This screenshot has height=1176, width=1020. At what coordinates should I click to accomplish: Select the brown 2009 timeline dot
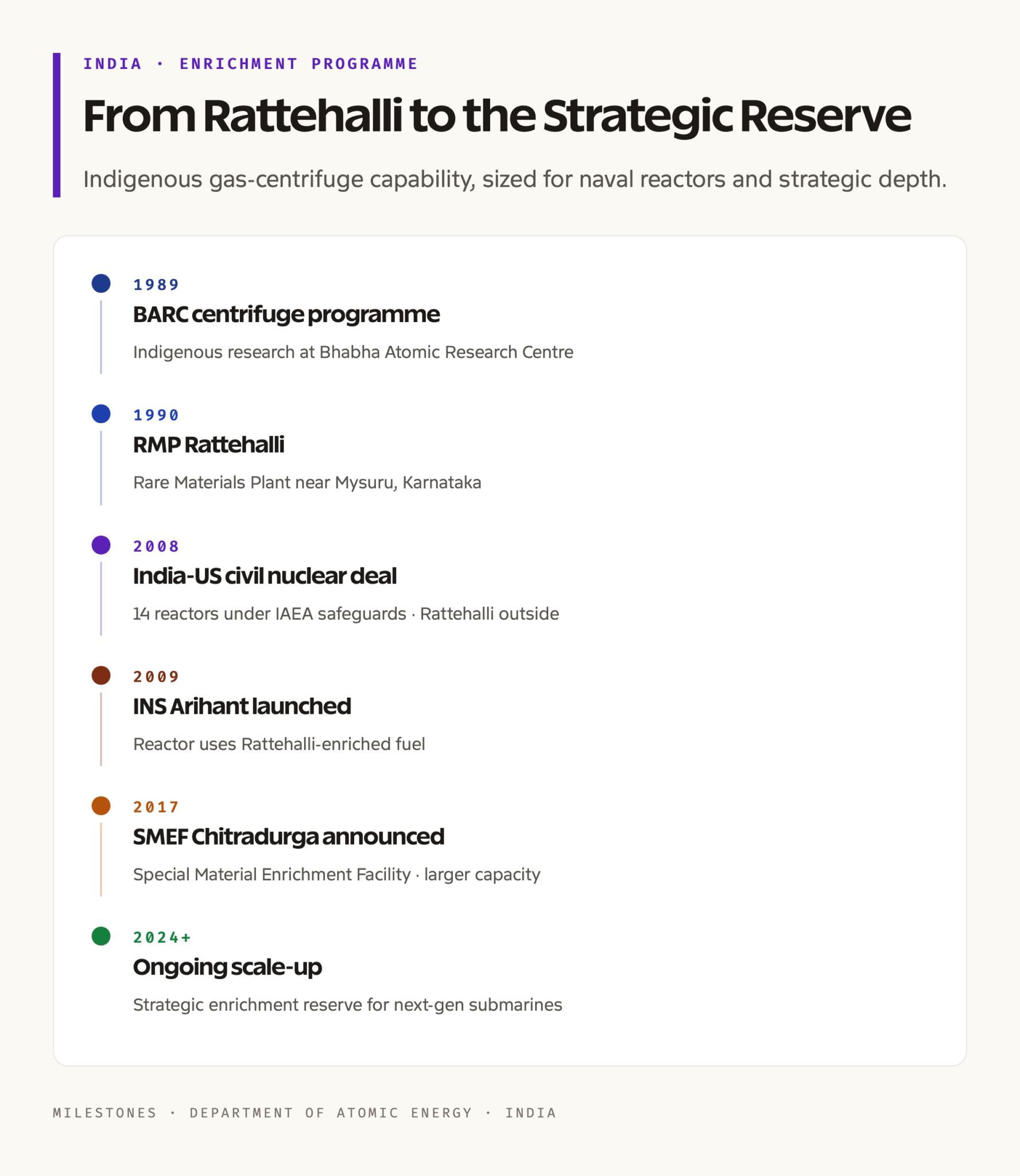coord(101,675)
